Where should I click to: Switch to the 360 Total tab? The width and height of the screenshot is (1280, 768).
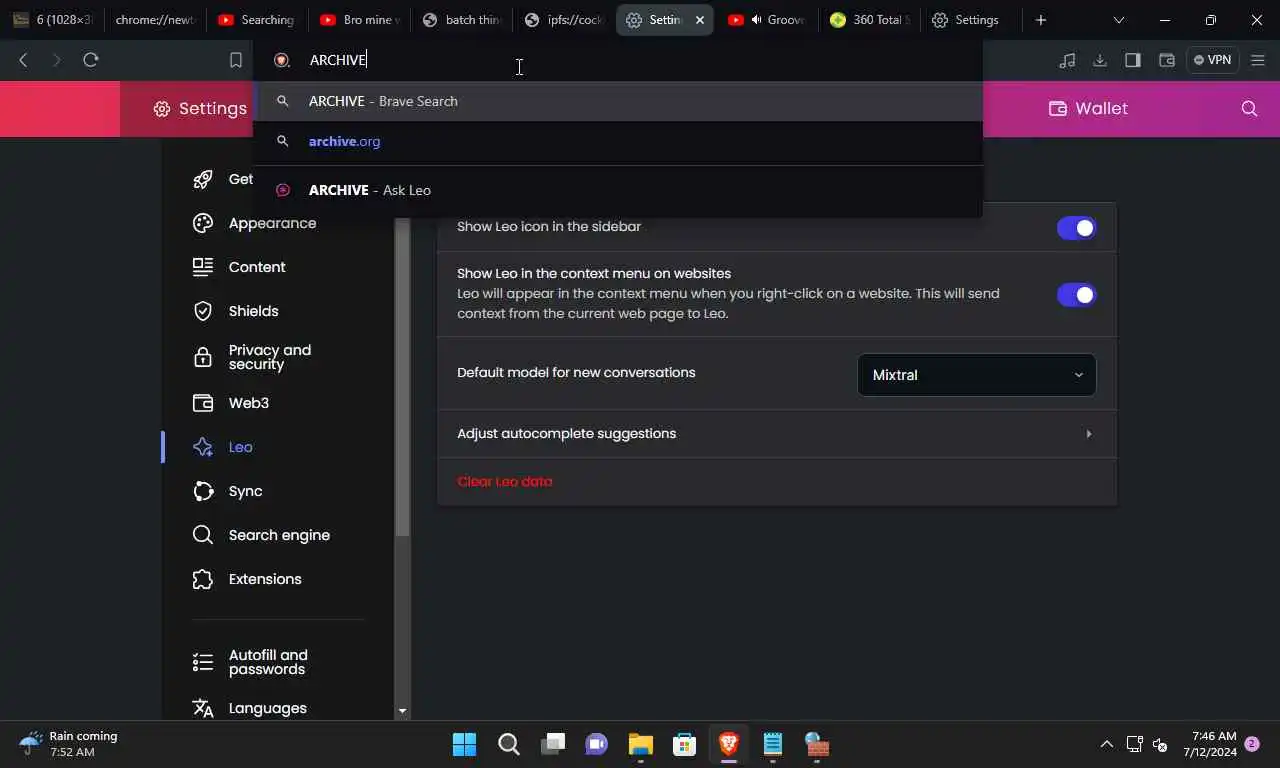[x=868, y=20]
